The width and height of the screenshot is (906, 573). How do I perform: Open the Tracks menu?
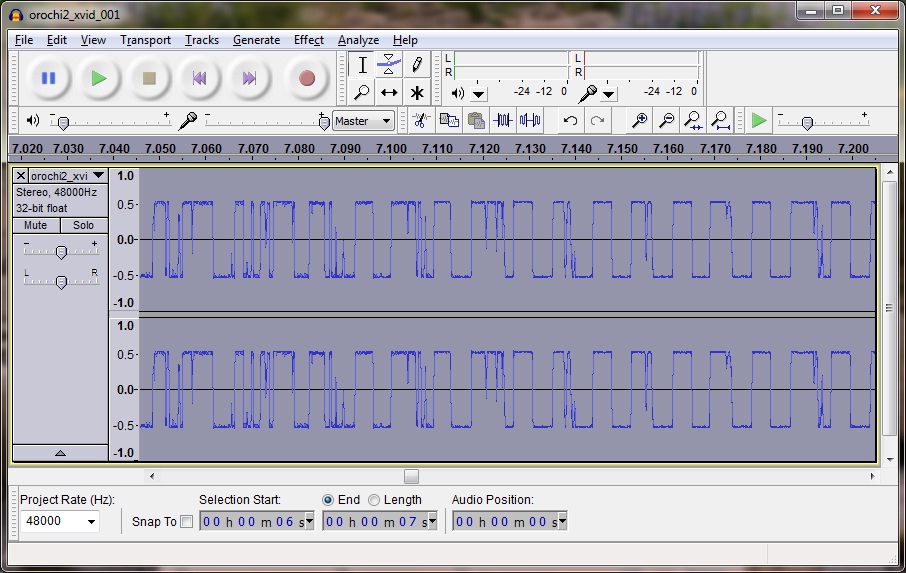coord(202,40)
